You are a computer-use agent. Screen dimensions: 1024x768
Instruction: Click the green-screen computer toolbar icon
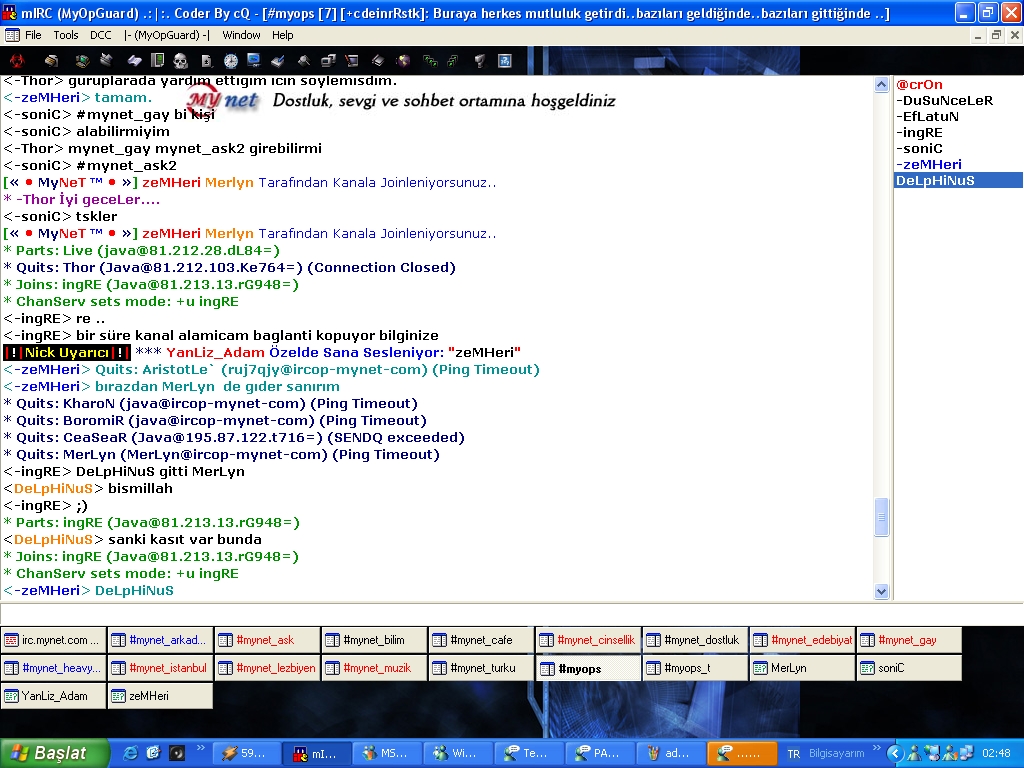(82, 61)
